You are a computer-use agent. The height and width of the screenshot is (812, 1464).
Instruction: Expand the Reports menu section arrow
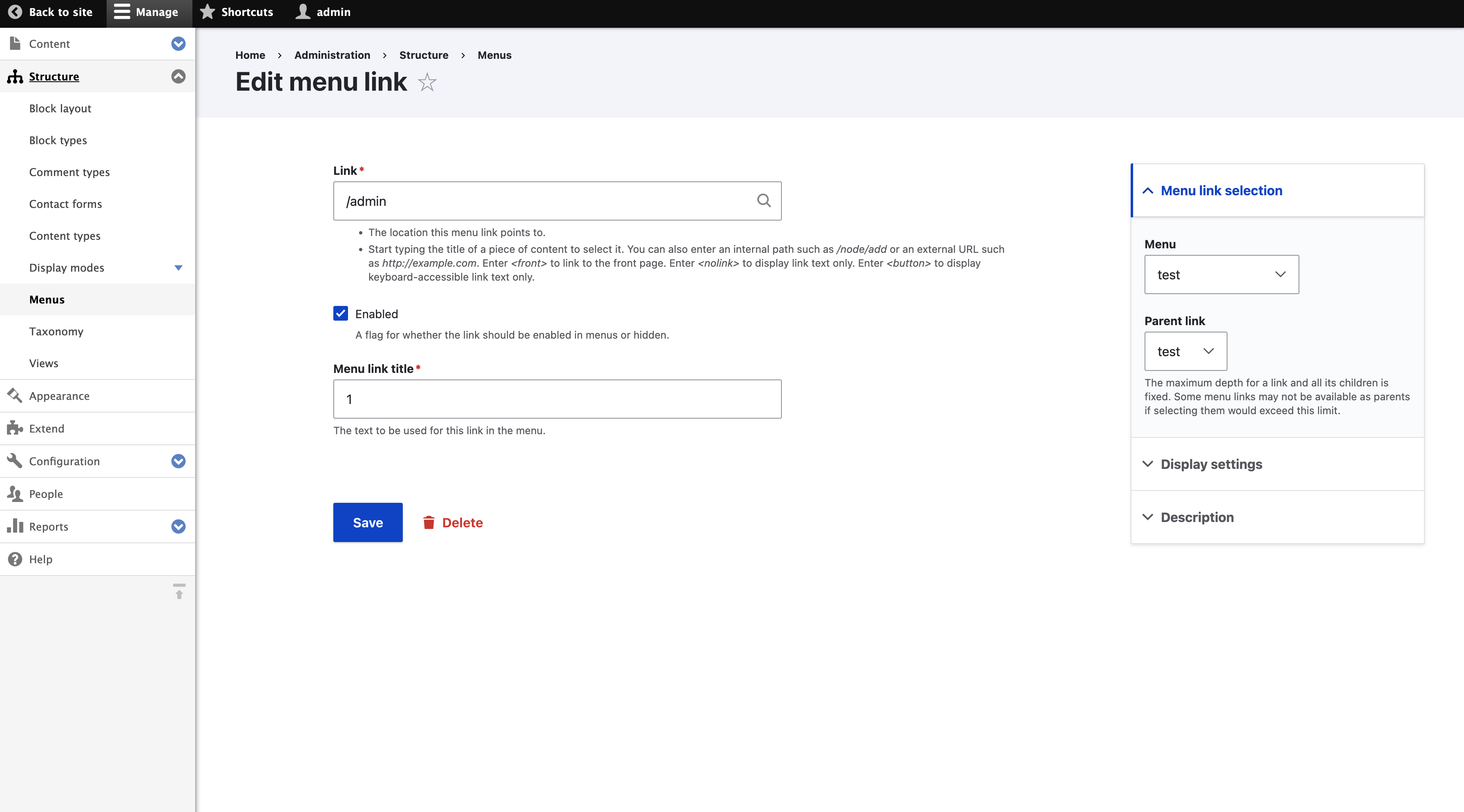[x=179, y=526]
